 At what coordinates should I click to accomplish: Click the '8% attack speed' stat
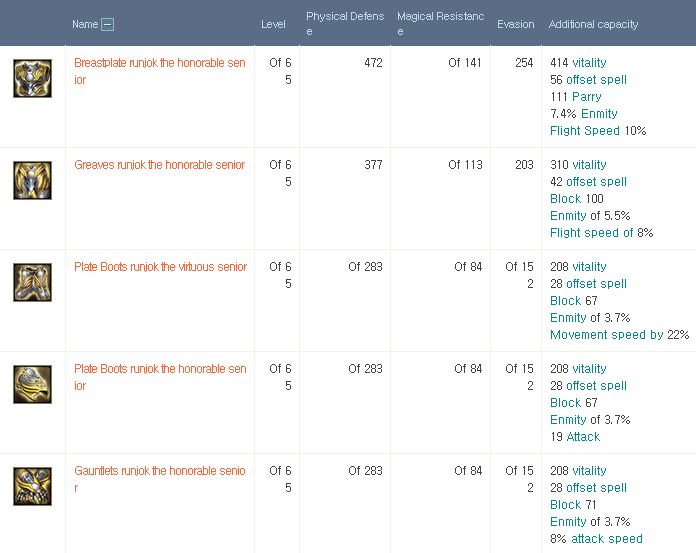596,539
